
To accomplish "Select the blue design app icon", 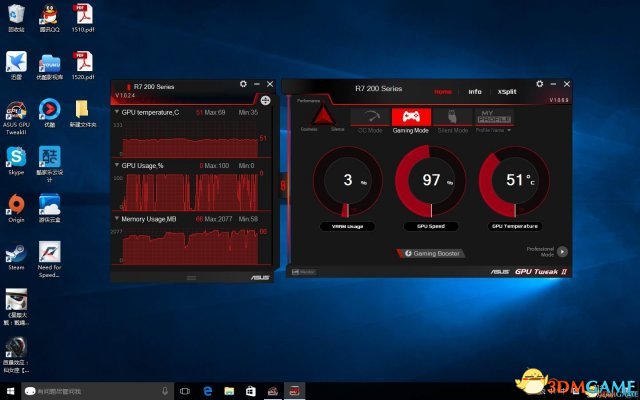I will [x=49, y=164].
